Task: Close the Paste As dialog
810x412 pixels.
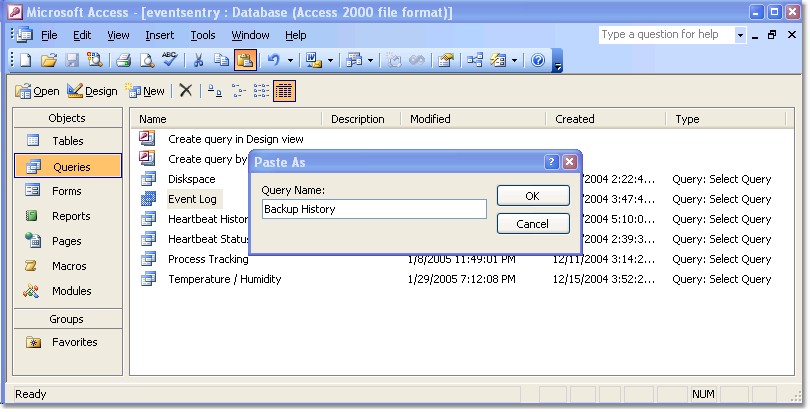Action: click(569, 162)
